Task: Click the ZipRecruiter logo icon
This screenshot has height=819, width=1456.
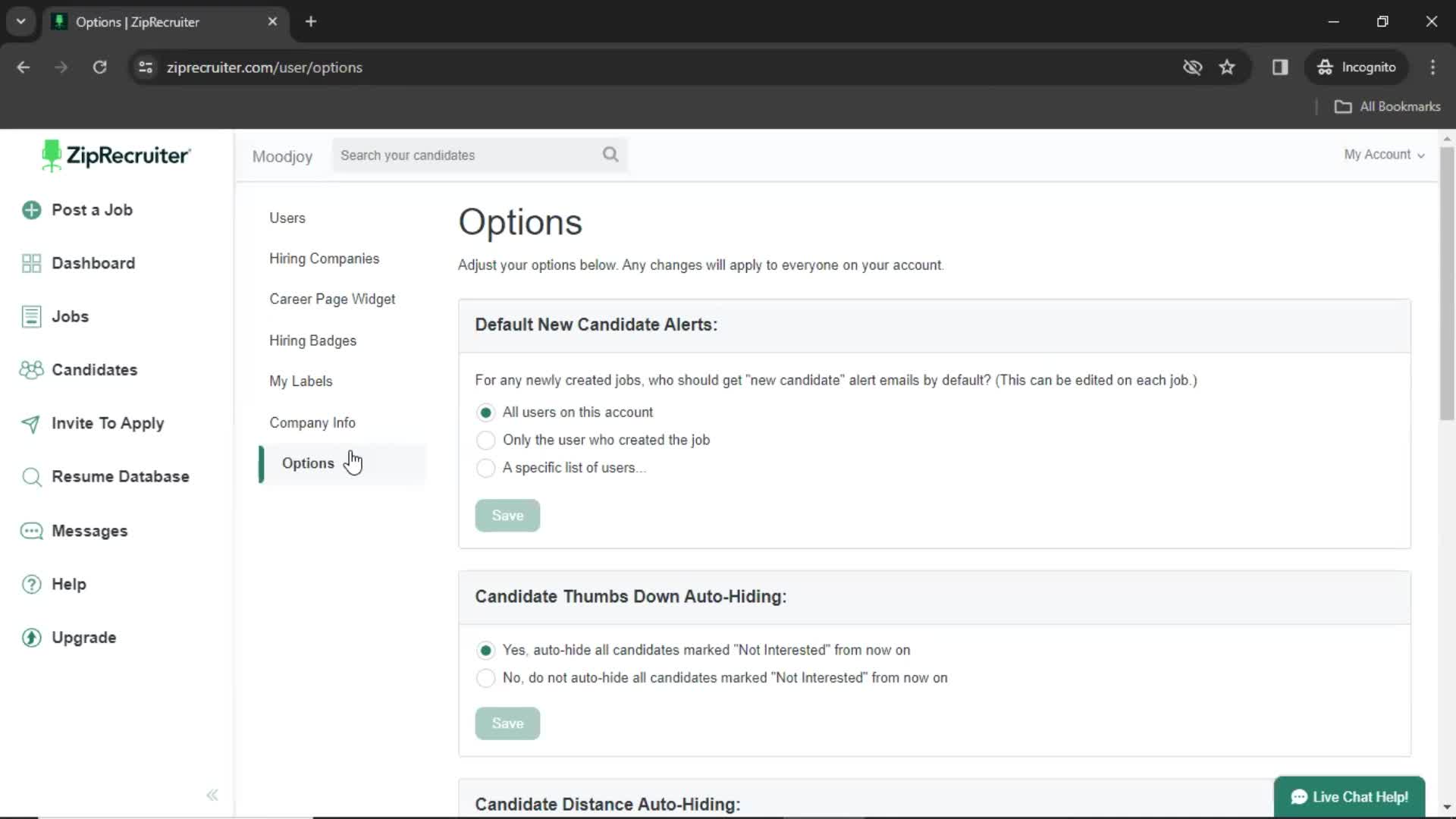Action: click(50, 155)
